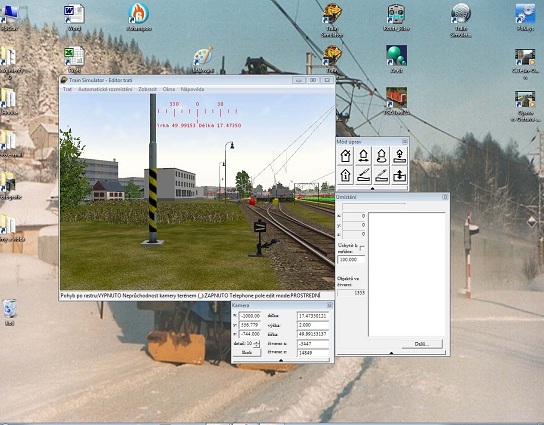Open the Okna menu

tap(169, 89)
